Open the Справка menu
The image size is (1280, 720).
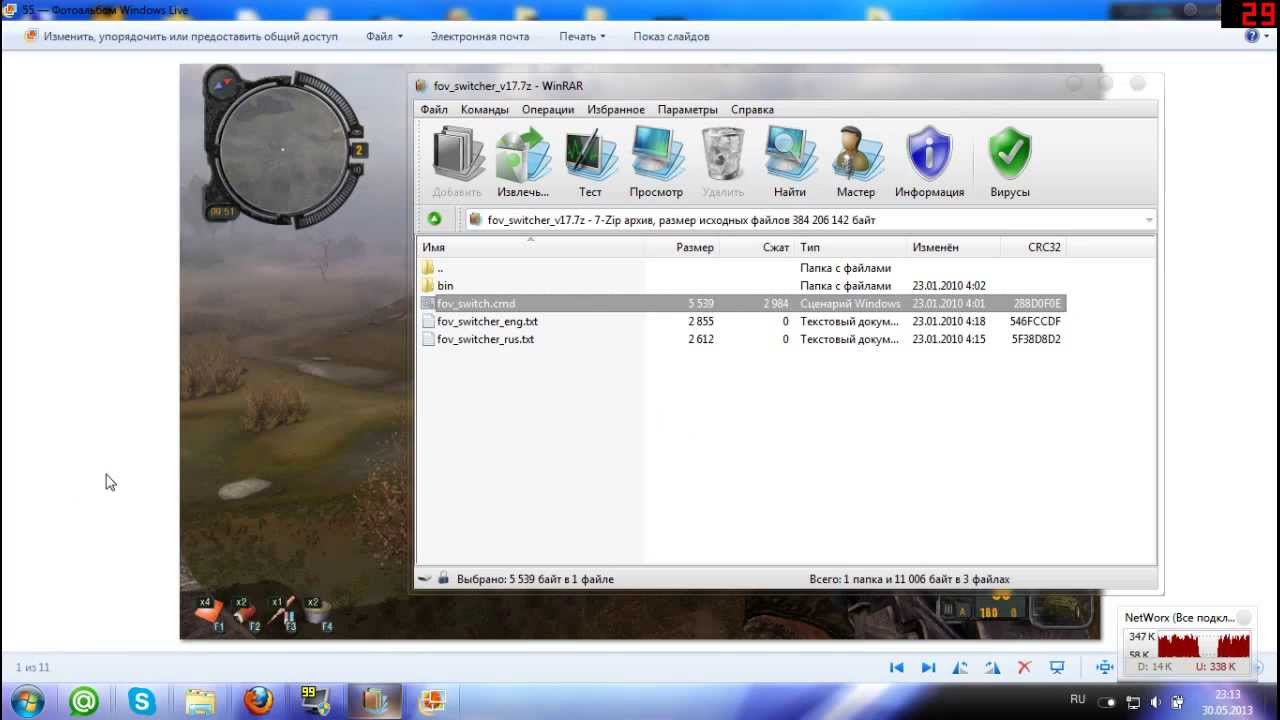[752, 110]
